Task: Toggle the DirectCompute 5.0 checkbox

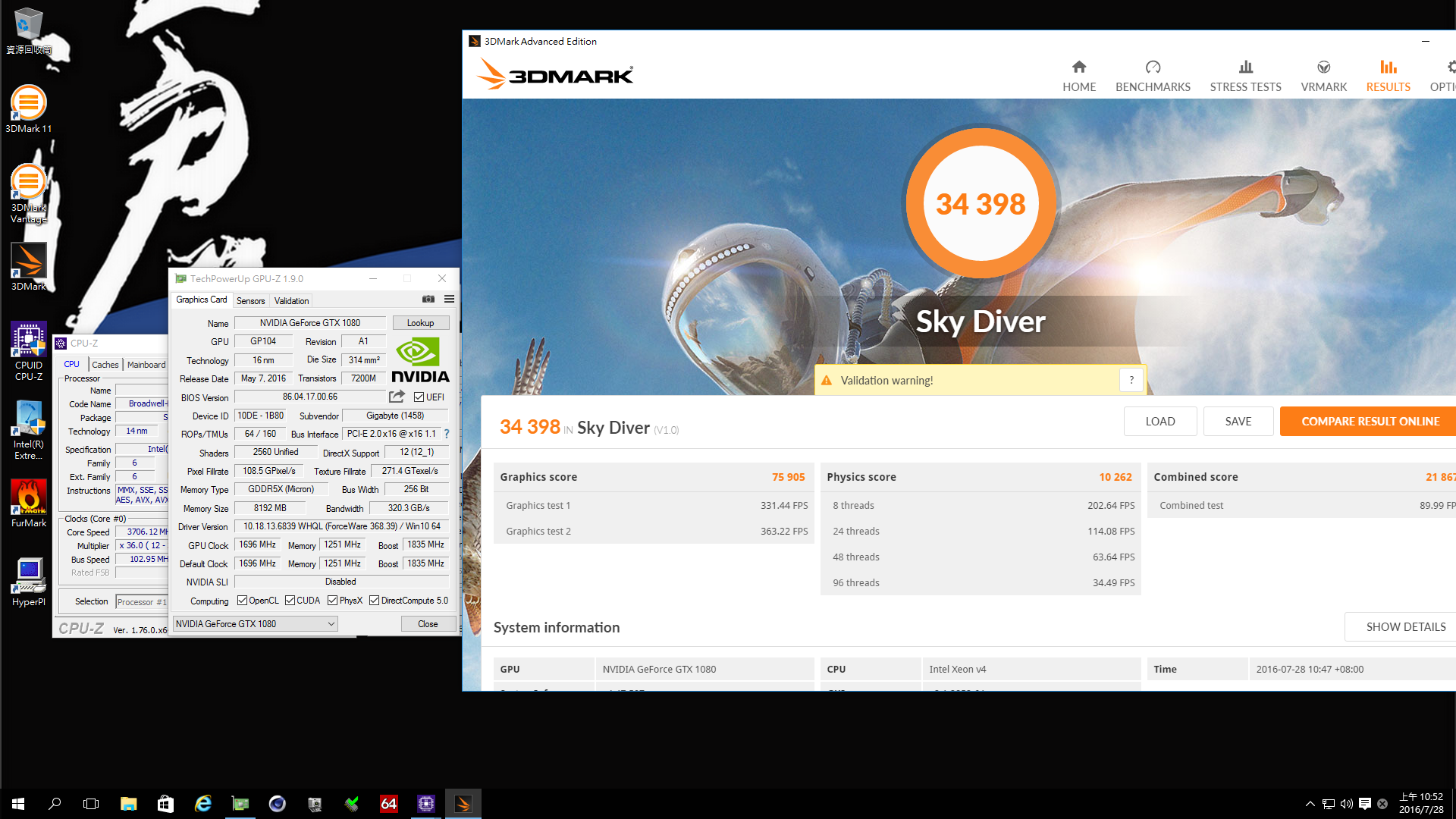Action: pos(374,601)
